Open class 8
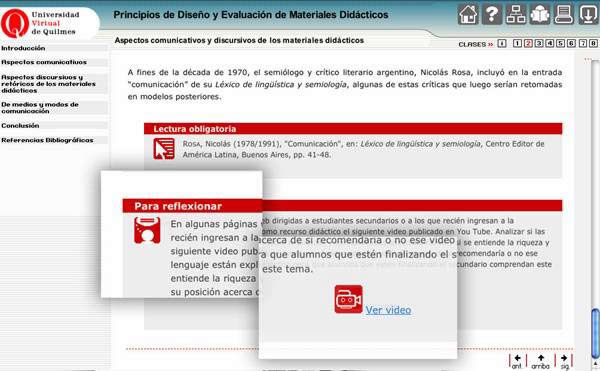Screen dimensions: 600x371 (593, 43)
